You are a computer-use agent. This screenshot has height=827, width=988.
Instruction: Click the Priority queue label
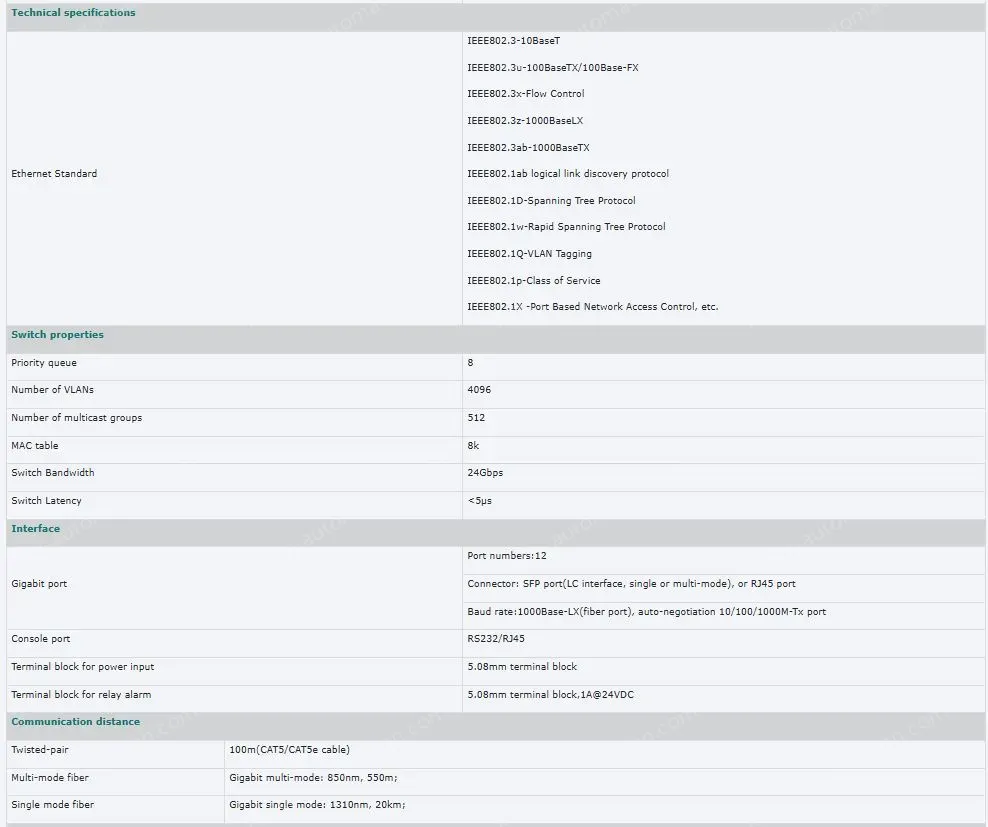point(44,363)
